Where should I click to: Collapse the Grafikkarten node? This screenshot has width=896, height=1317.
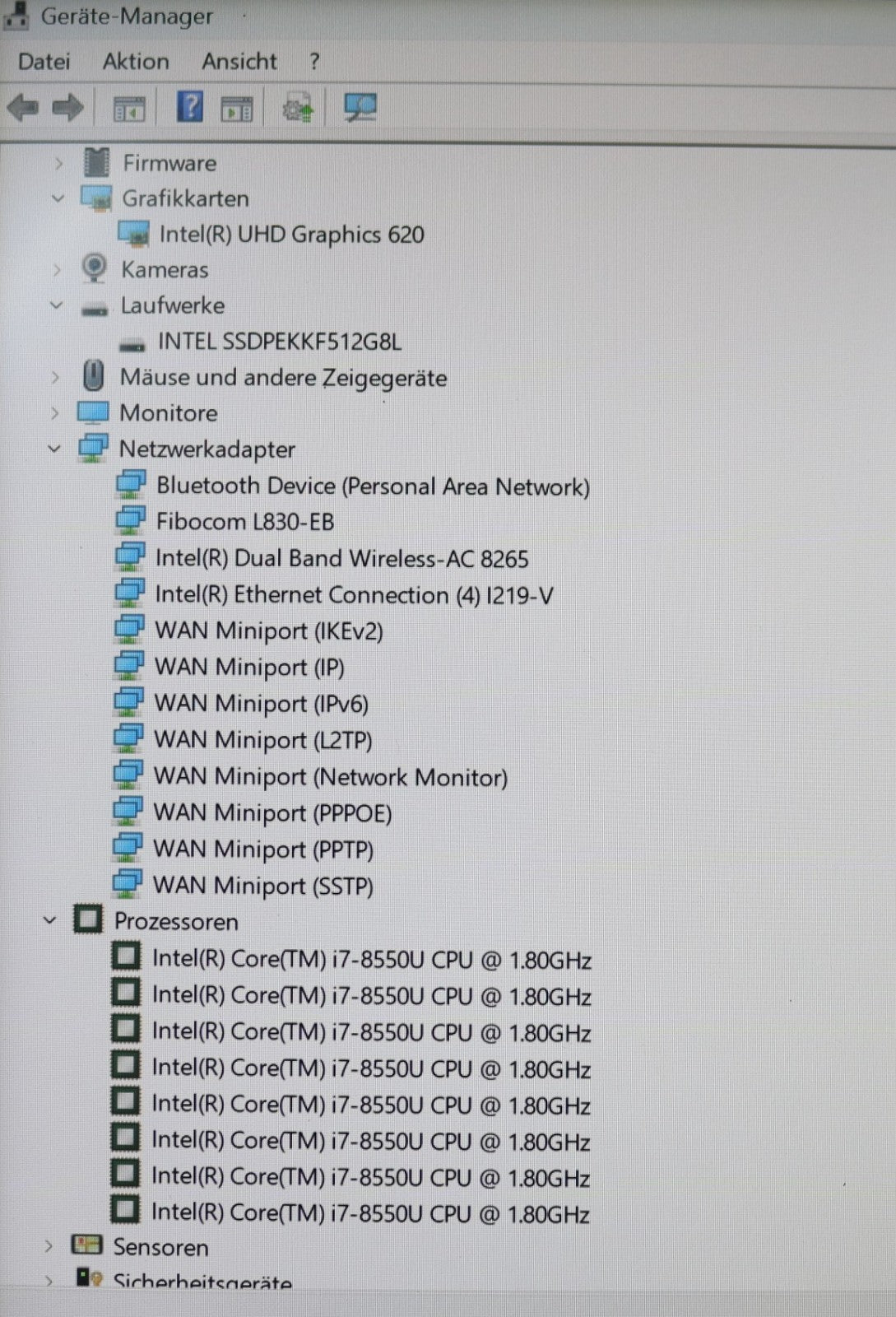(x=58, y=198)
